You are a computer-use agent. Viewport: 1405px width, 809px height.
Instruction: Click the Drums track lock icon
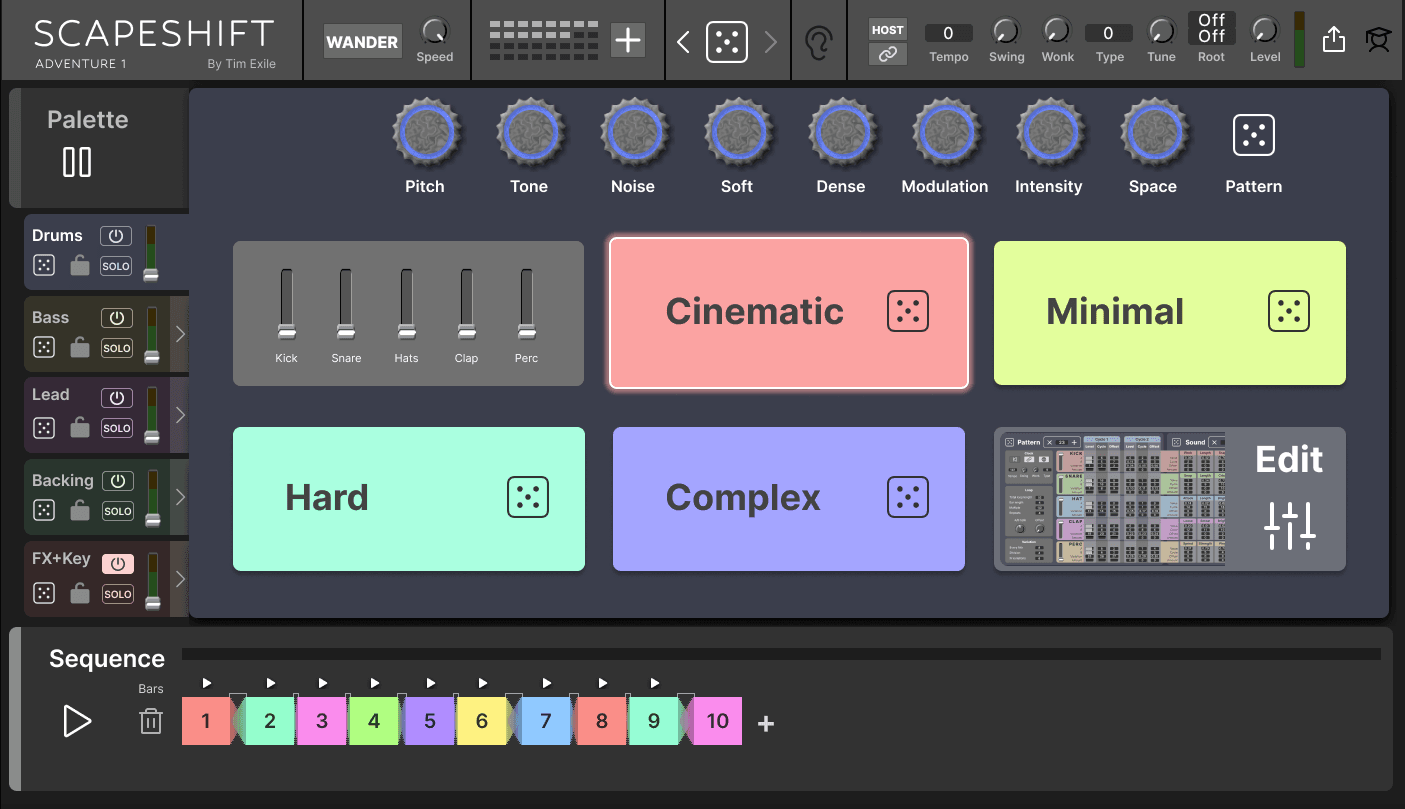pos(80,265)
